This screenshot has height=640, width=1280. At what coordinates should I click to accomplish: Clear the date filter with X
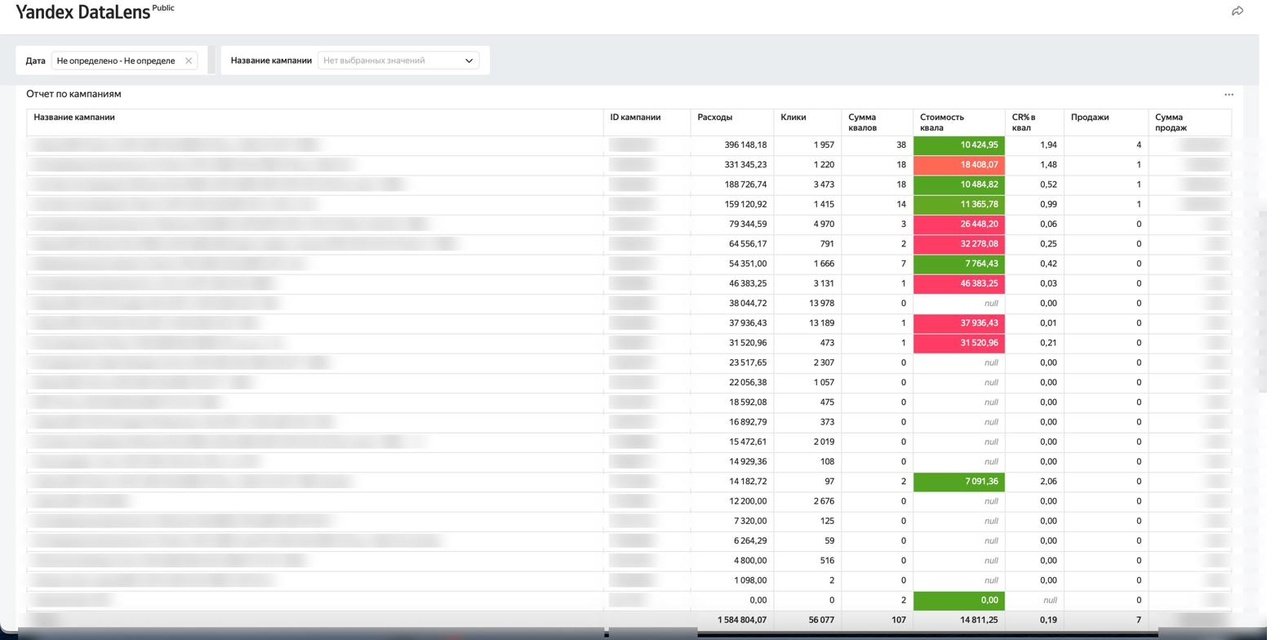click(x=188, y=60)
